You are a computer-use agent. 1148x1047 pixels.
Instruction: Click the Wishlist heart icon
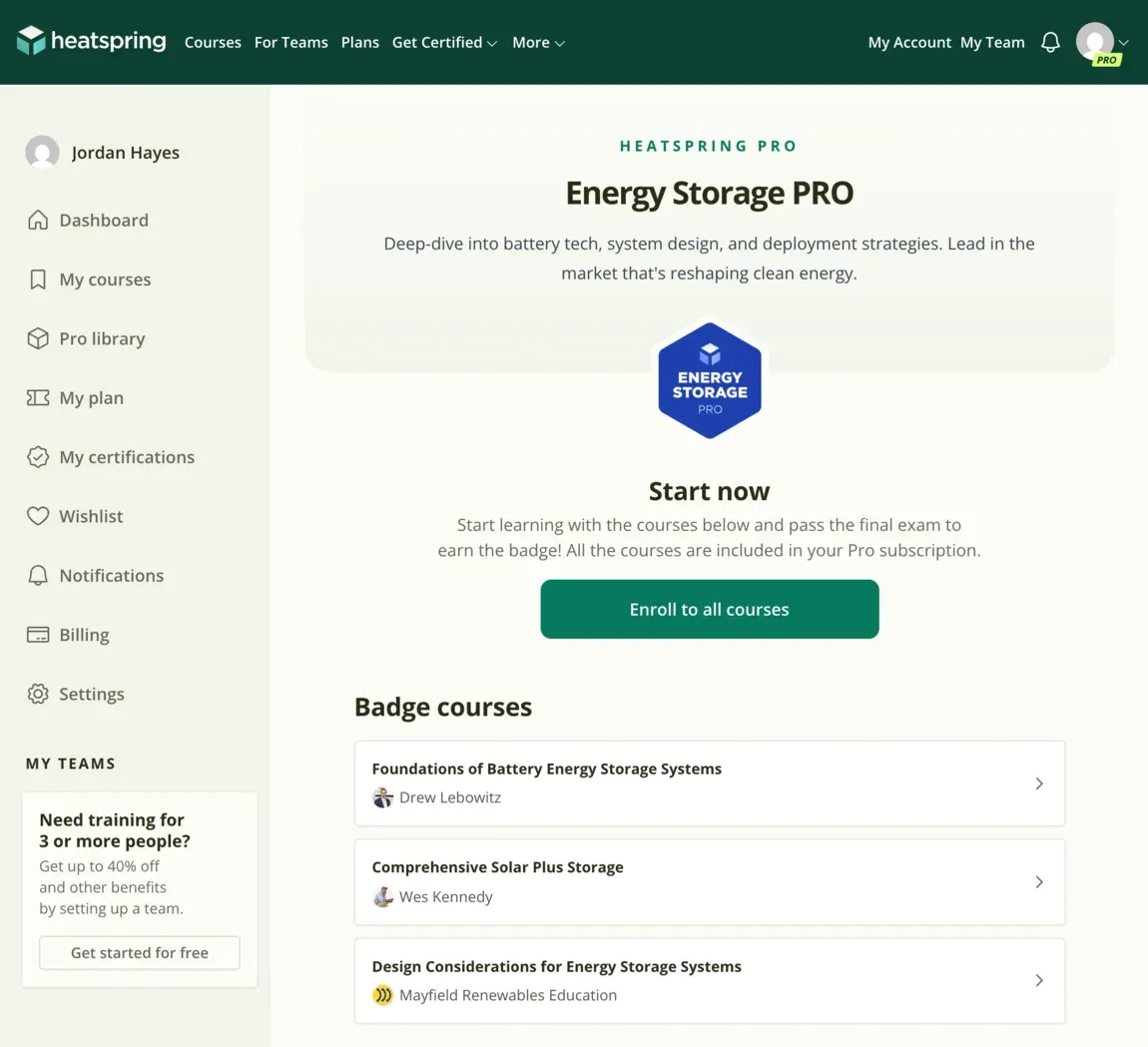coord(38,516)
